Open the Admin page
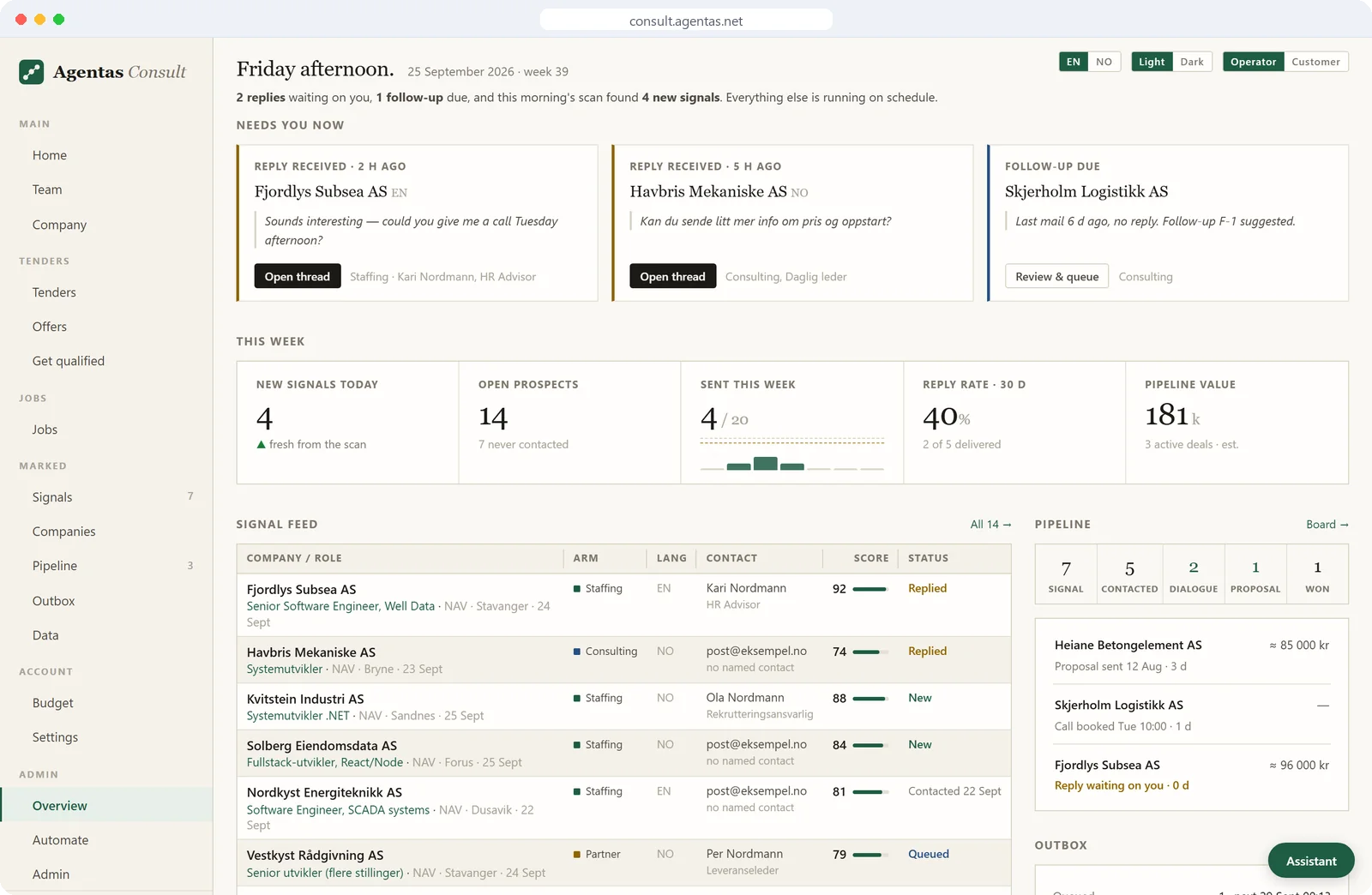This screenshot has width=1372, height=895. tap(106, 874)
